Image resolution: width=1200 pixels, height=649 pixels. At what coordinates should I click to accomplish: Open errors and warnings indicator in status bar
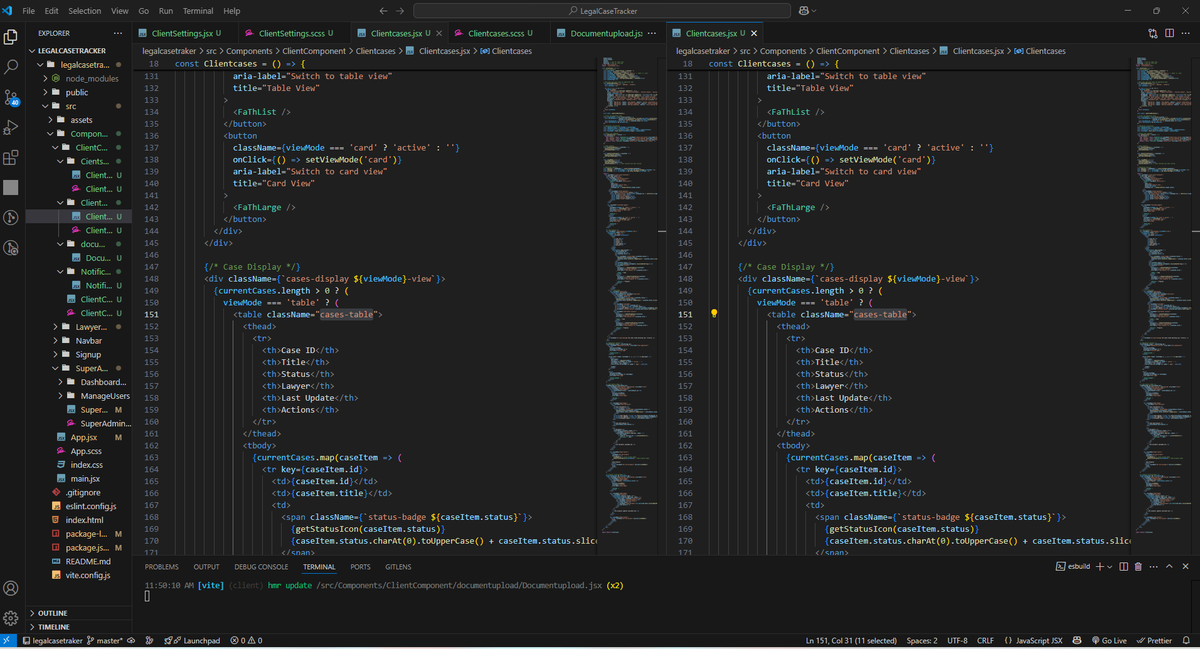tap(247, 640)
